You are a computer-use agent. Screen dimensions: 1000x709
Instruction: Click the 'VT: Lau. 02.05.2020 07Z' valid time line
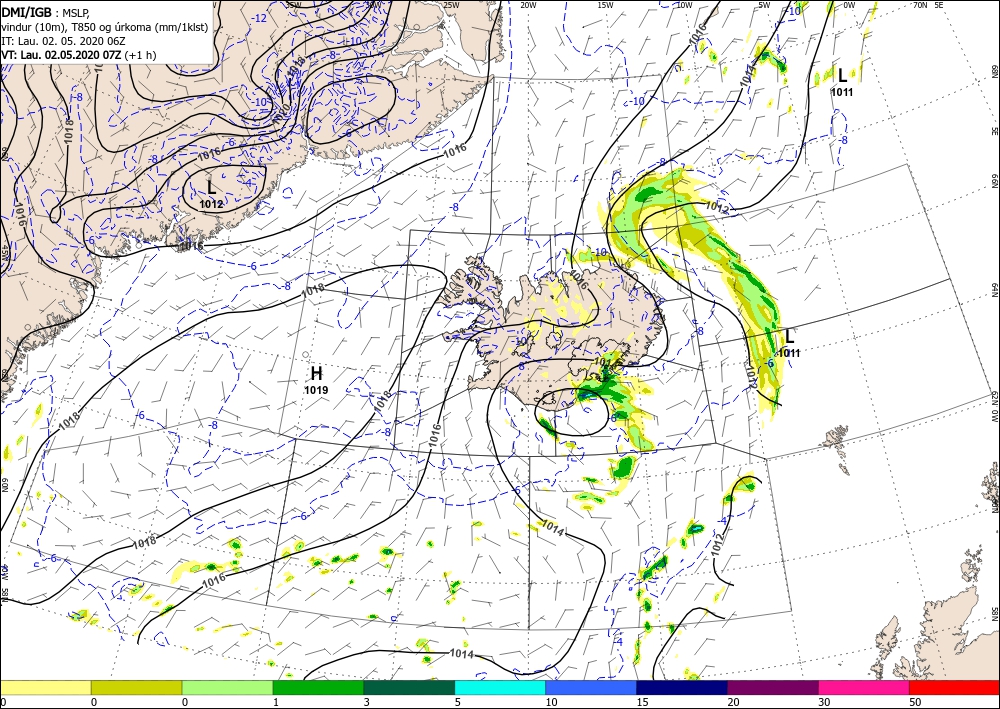(61, 55)
